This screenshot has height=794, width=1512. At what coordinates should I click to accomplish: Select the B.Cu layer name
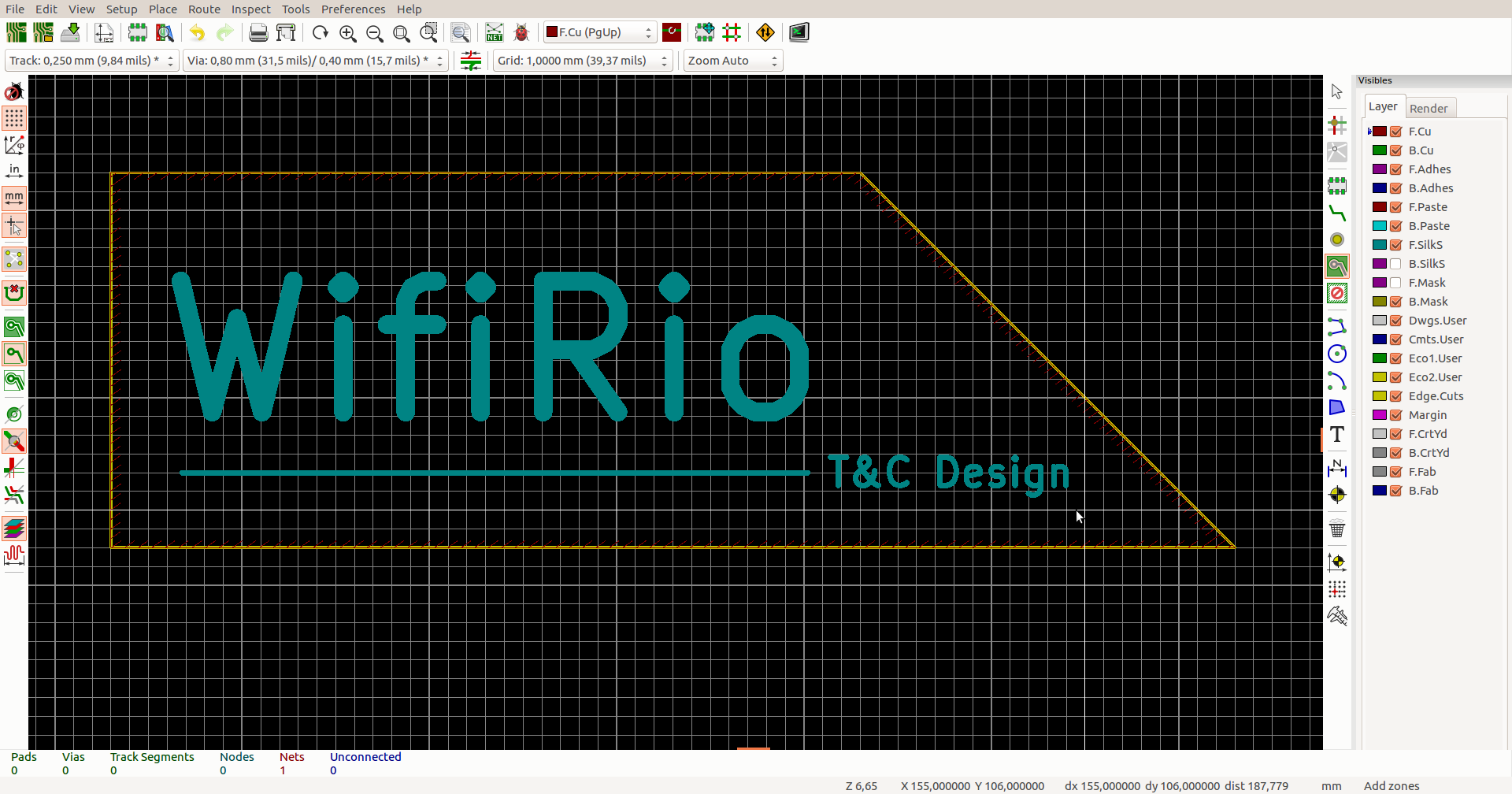pyautogui.click(x=1421, y=150)
